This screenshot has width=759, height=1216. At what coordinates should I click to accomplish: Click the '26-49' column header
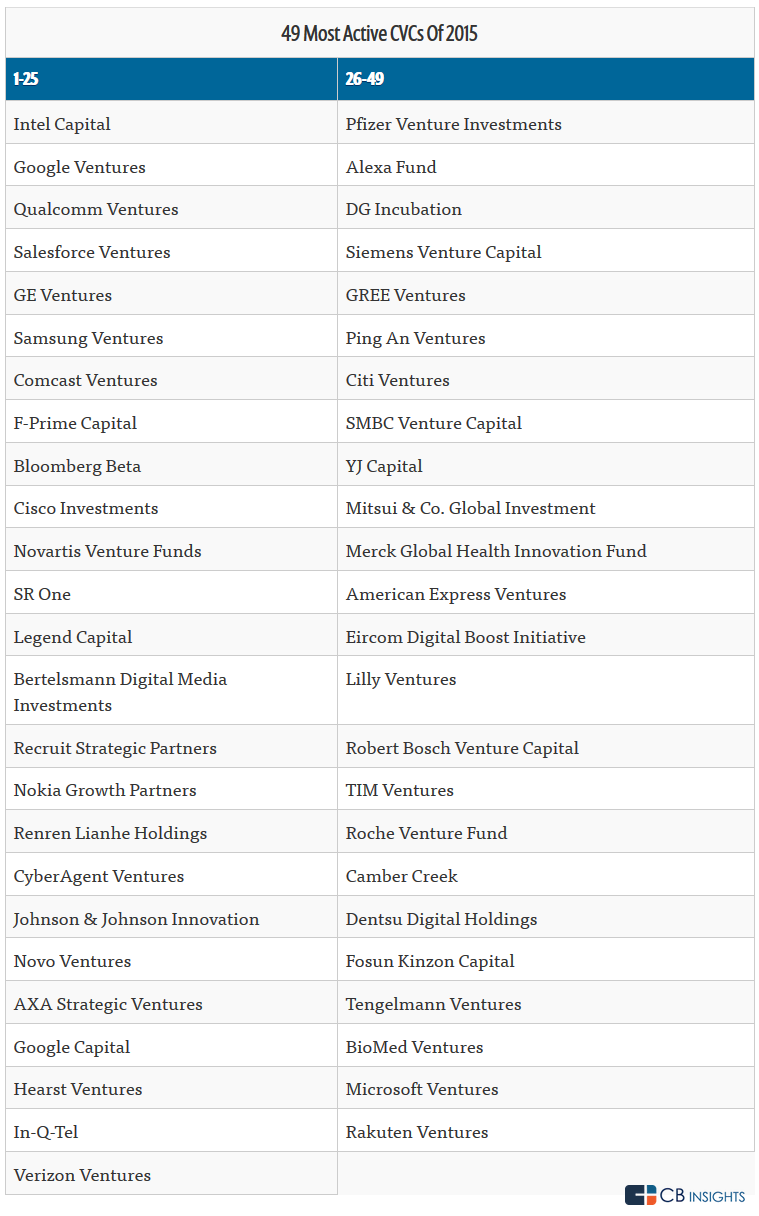click(365, 79)
